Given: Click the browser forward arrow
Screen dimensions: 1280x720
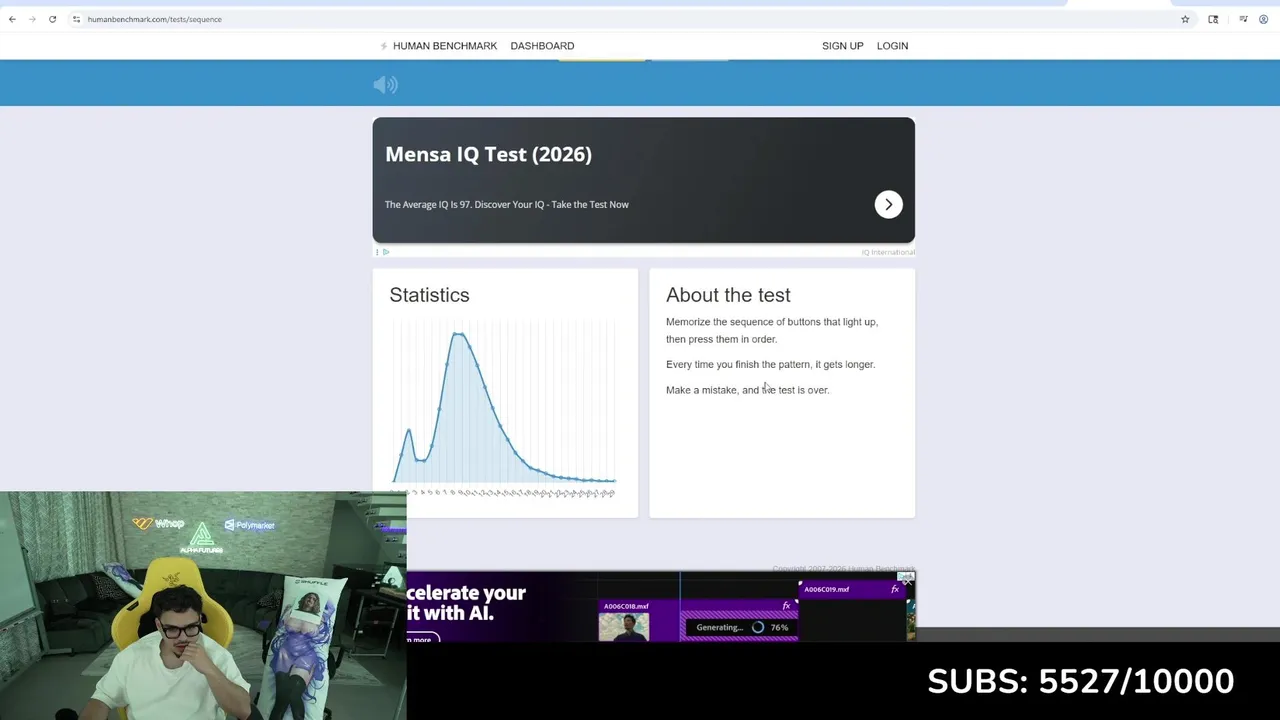Looking at the screenshot, I should tap(32, 19).
